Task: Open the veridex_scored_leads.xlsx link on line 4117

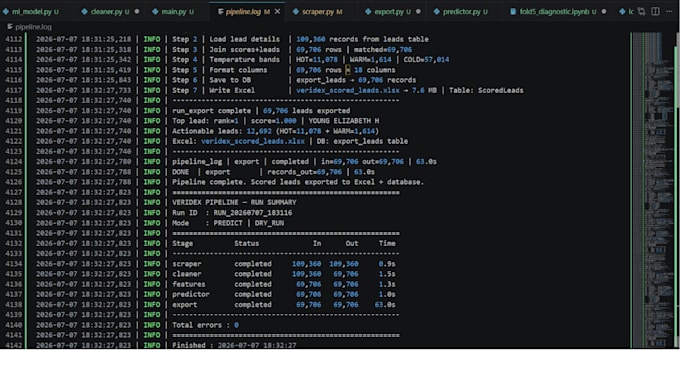Action: click(348, 90)
